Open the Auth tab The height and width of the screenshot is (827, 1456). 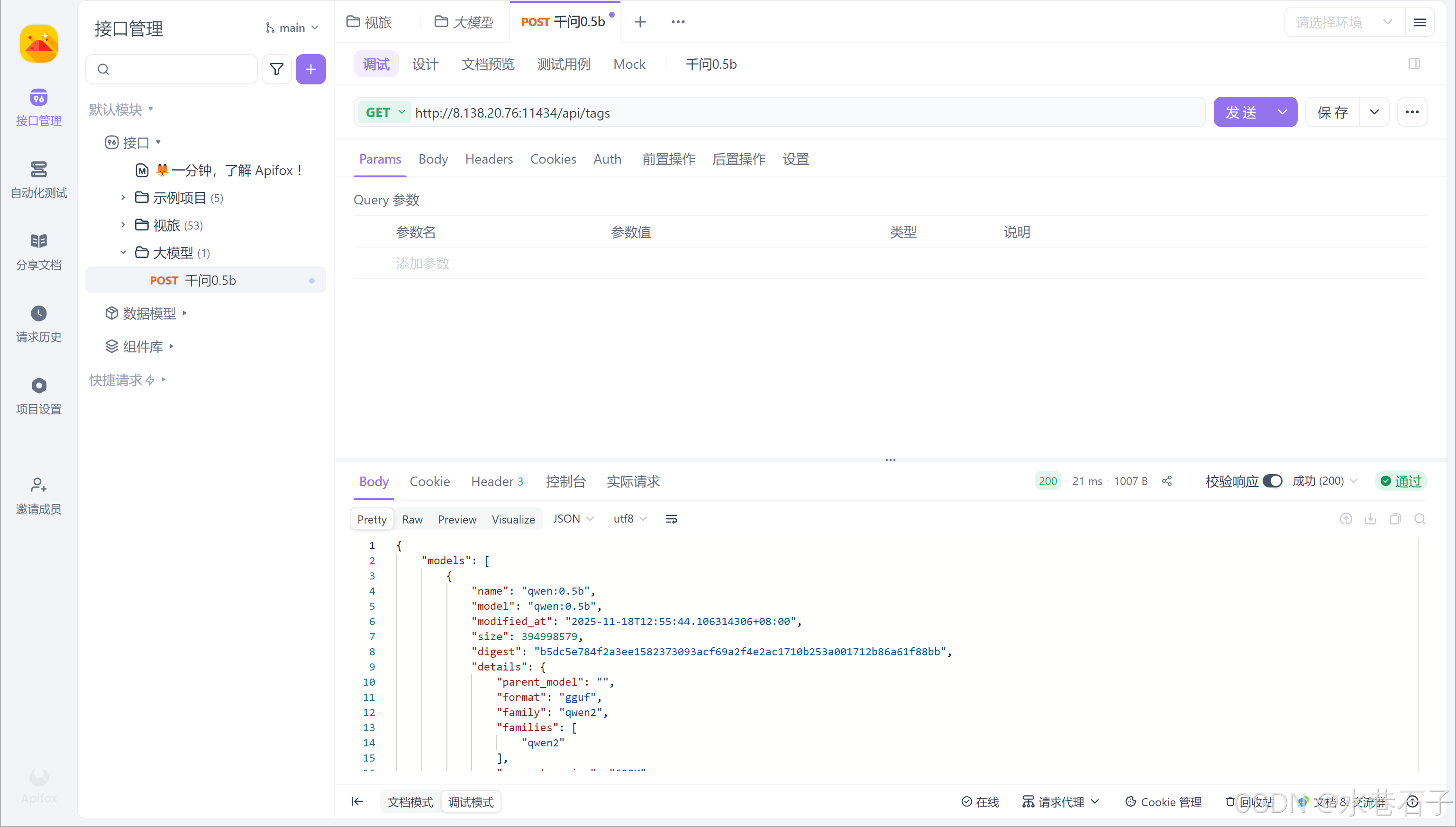coord(607,159)
